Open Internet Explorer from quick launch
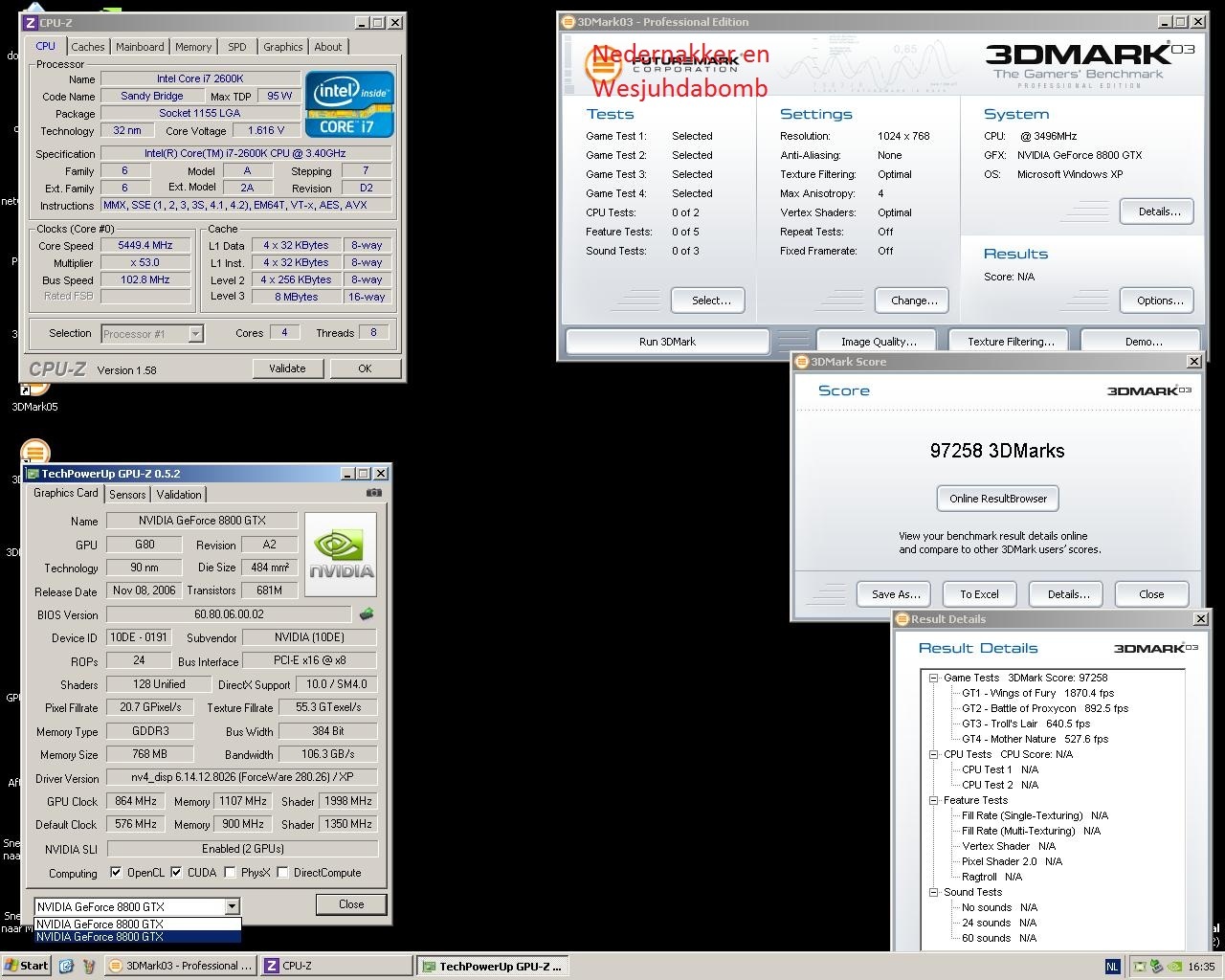 (66, 966)
